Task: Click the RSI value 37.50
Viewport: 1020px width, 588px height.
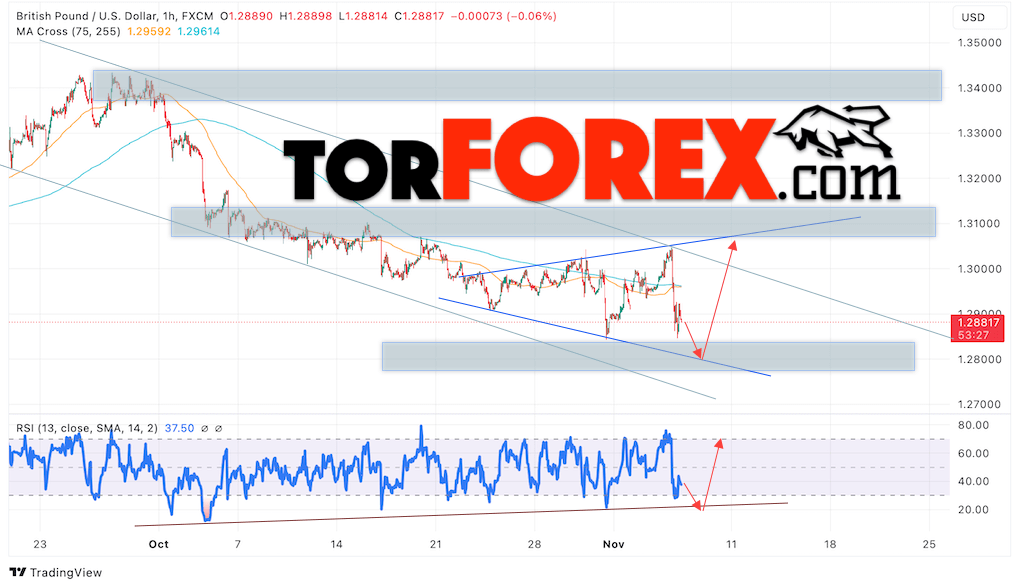Action: click(x=180, y=429)
